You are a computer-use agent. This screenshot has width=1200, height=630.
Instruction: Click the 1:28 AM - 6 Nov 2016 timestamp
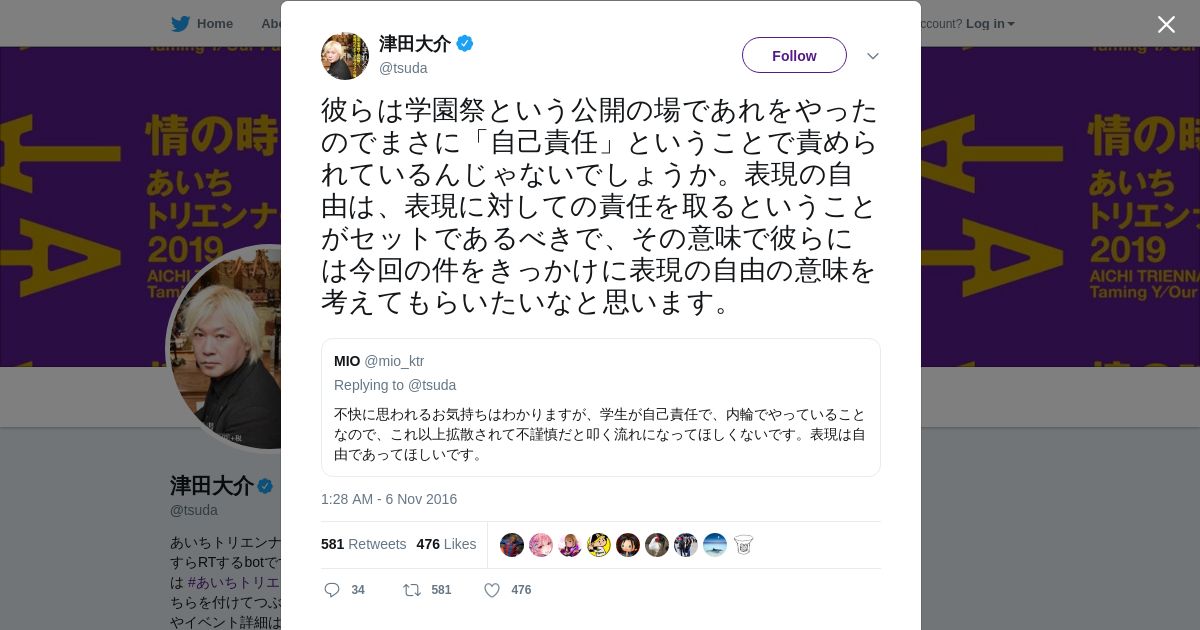tap(389, 499)
